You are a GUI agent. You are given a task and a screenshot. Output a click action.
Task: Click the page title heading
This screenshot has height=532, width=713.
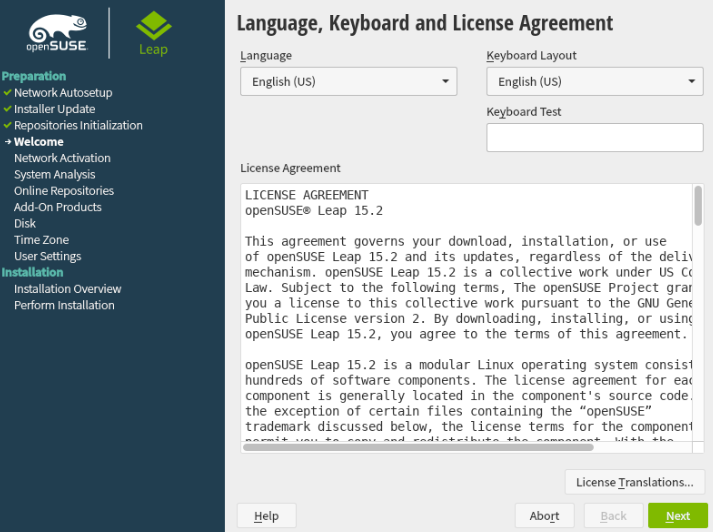tap(425, 23)
